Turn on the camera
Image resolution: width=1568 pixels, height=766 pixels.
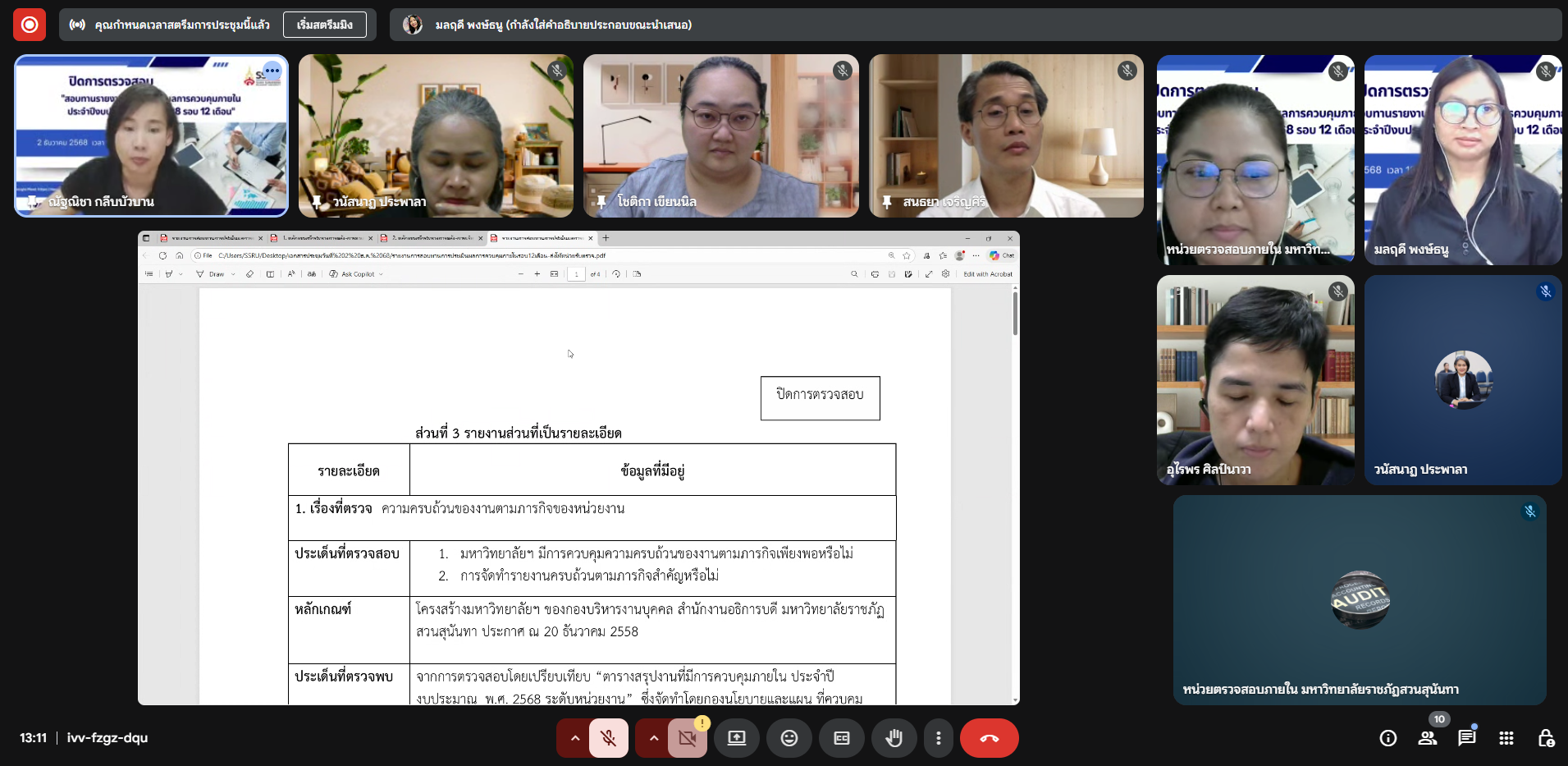coord(687,738)
